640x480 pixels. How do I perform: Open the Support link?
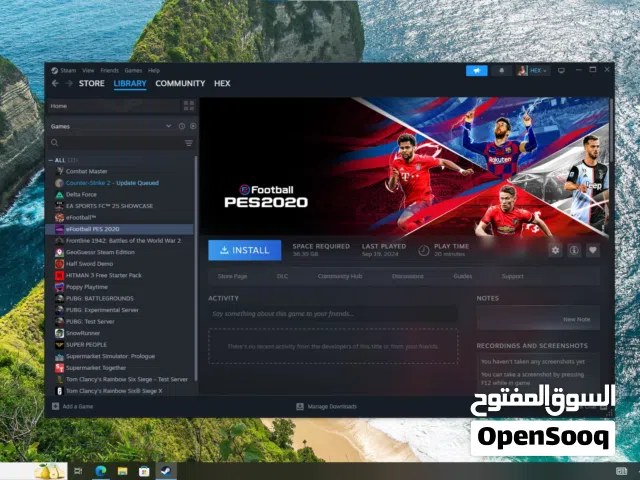(x=512, y=276)
